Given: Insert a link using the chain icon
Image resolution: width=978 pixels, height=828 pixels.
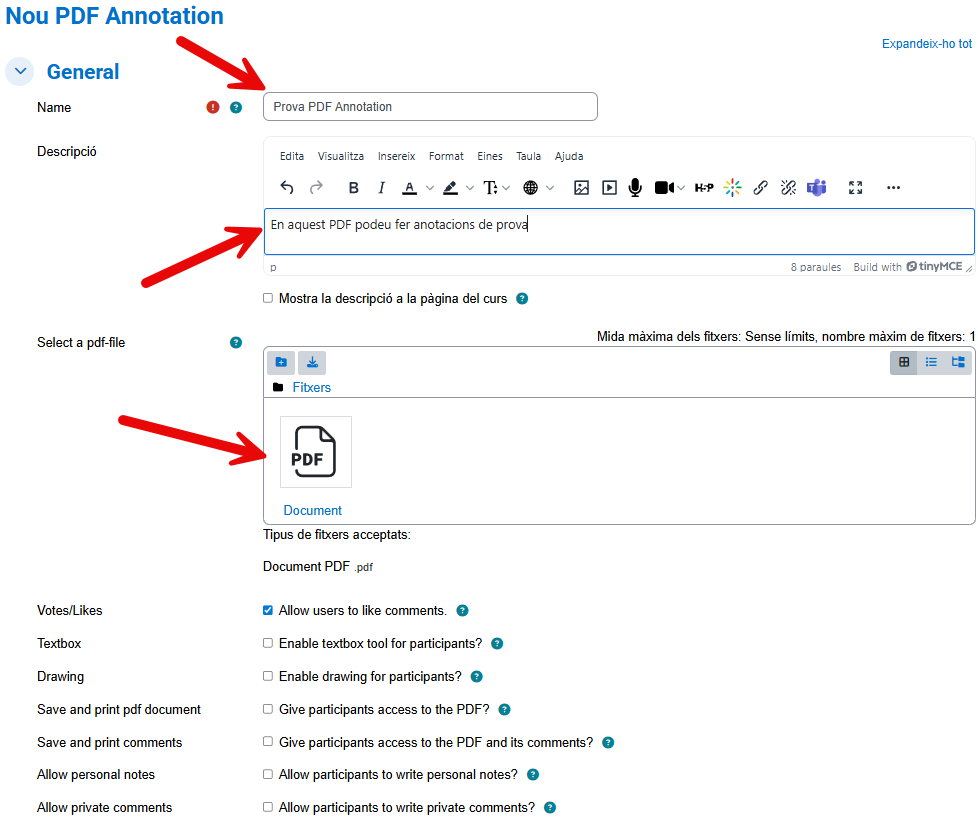Looking at the screenshot, I should [x=760, y=188].
